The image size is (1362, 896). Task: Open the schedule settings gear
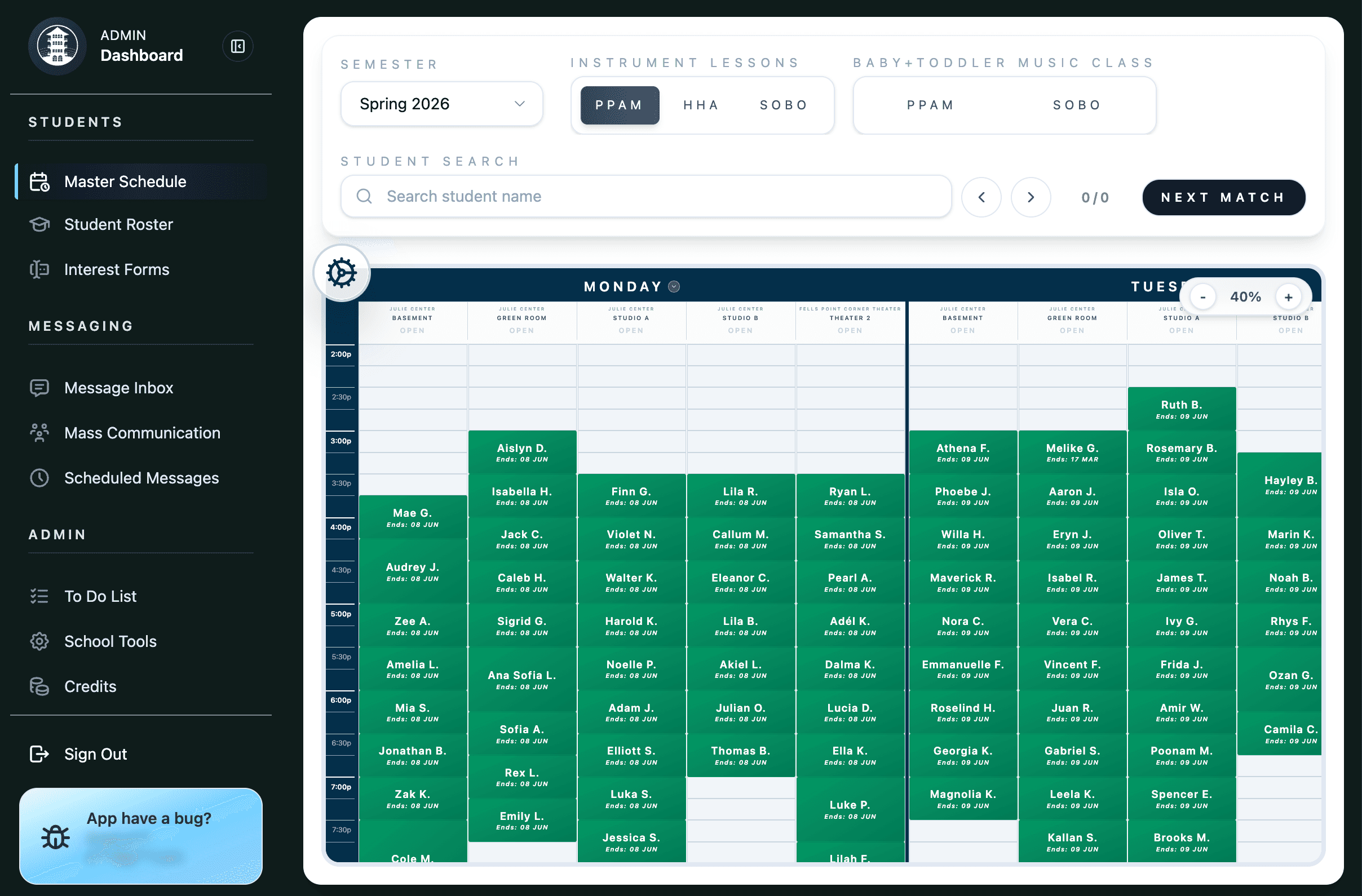click(341, 273)
